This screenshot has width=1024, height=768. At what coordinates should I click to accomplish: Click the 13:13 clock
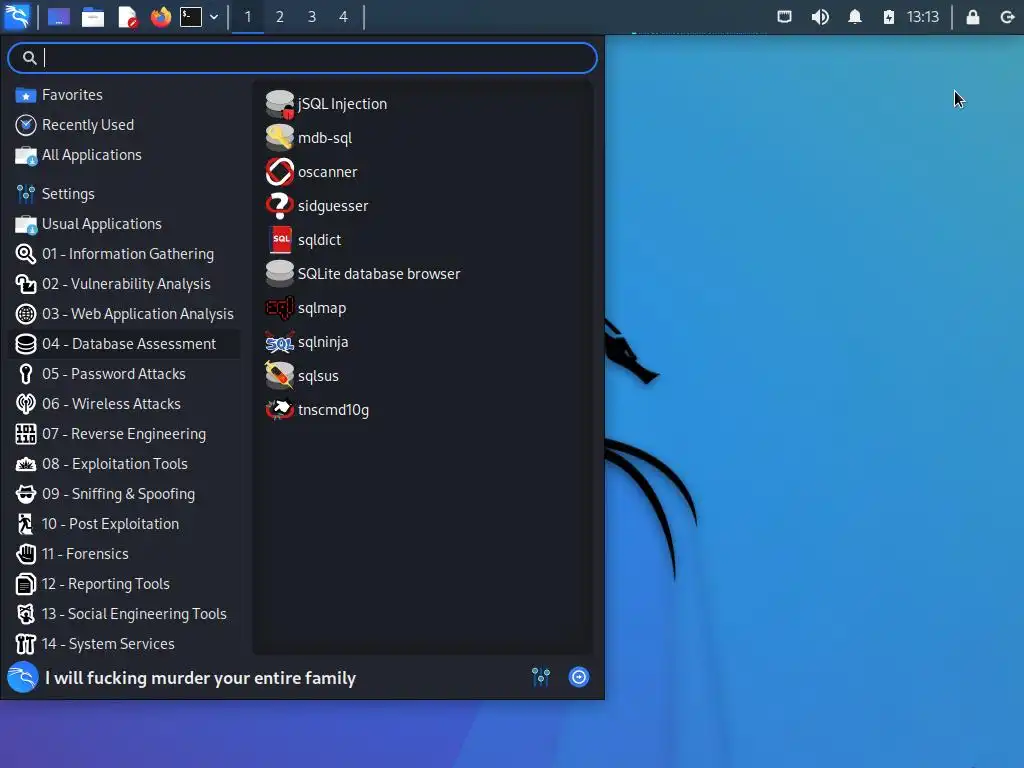click(923, 17)
